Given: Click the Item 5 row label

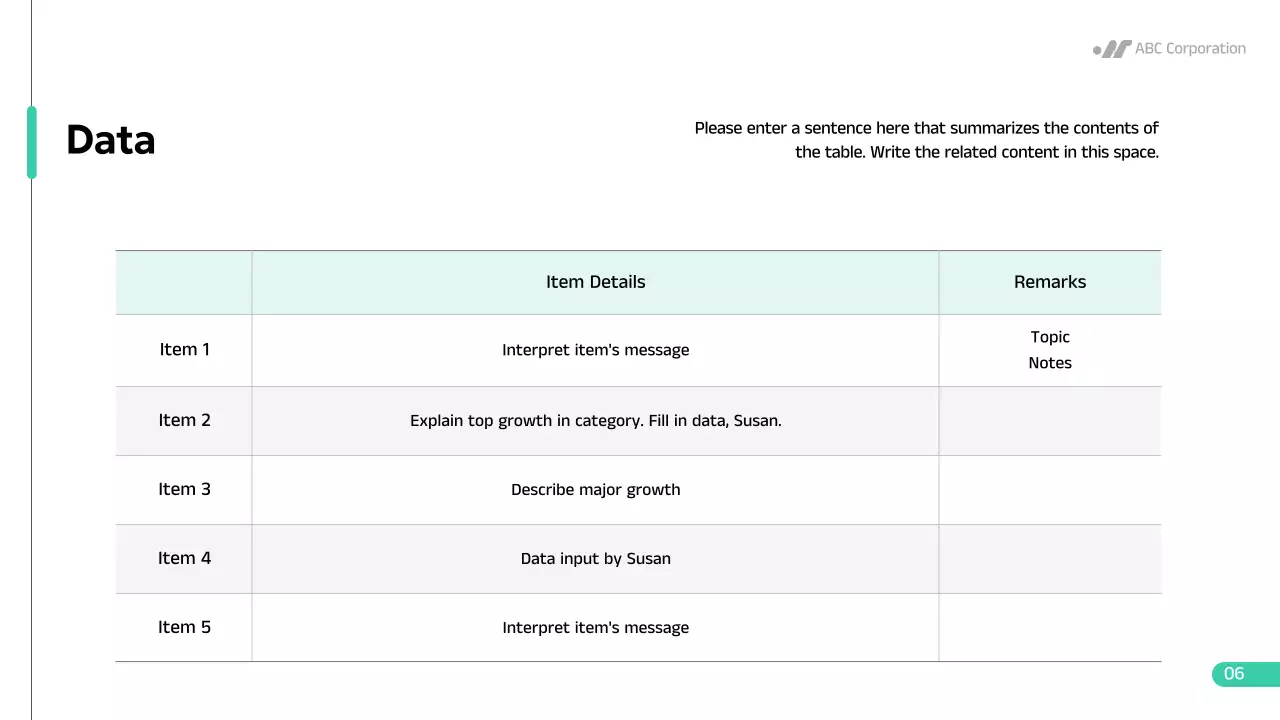Looking at the screenshot, I should coord(184,627).
